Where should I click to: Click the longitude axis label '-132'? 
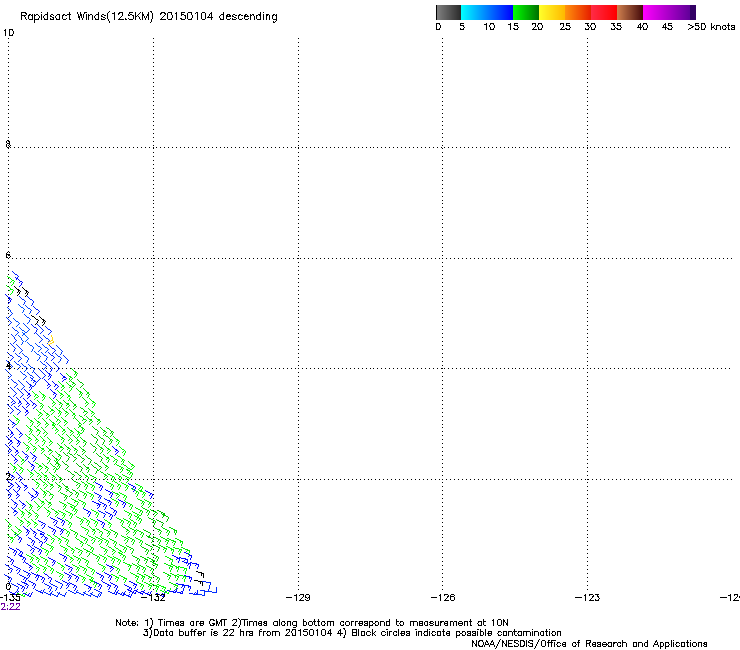pos(153,598)
